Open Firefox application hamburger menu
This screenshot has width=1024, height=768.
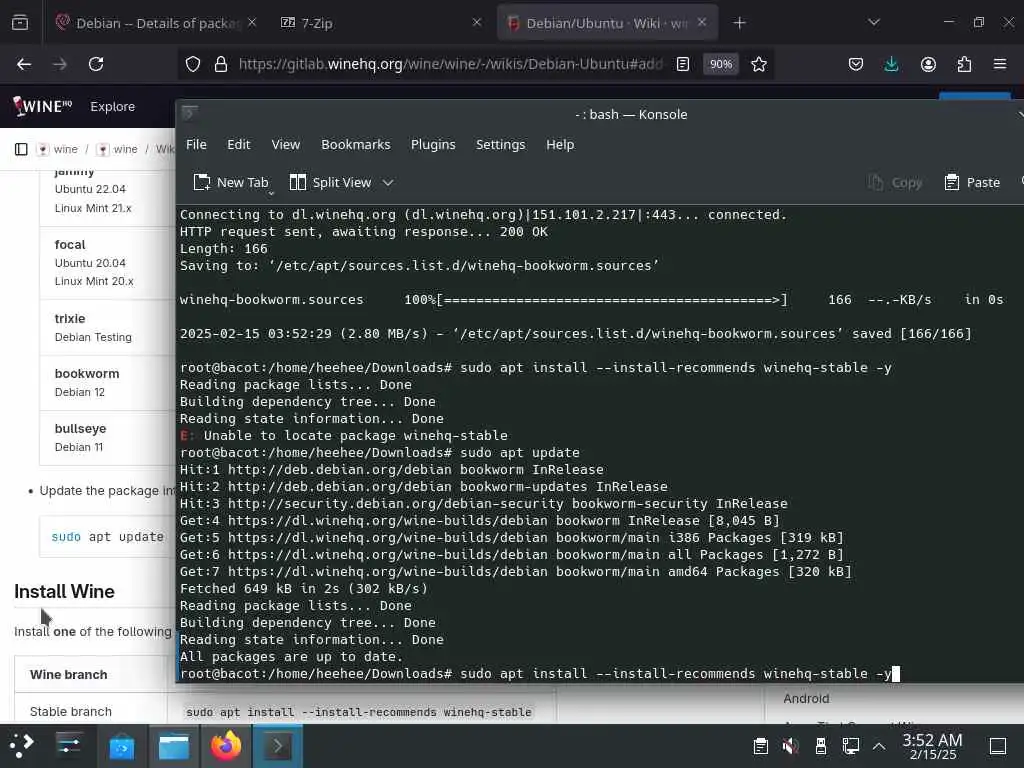[1000, 64]
